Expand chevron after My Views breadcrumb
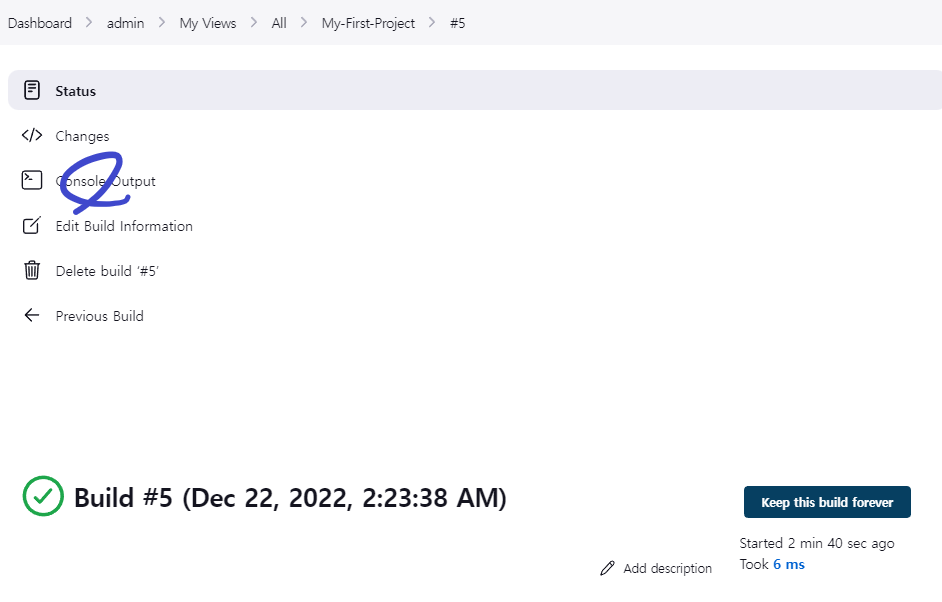 [254, 23]
